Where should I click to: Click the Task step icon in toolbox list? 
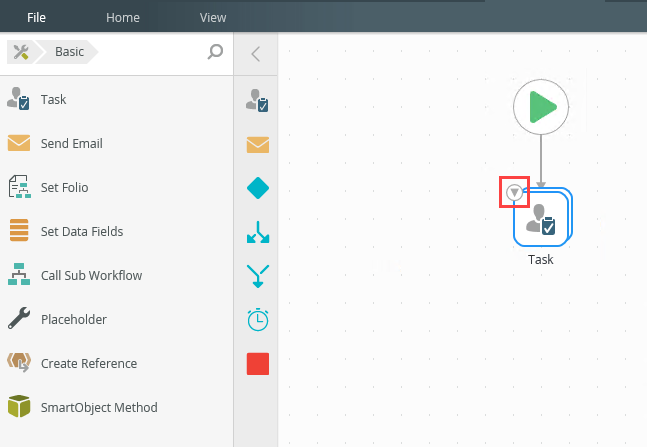(18, 99)
